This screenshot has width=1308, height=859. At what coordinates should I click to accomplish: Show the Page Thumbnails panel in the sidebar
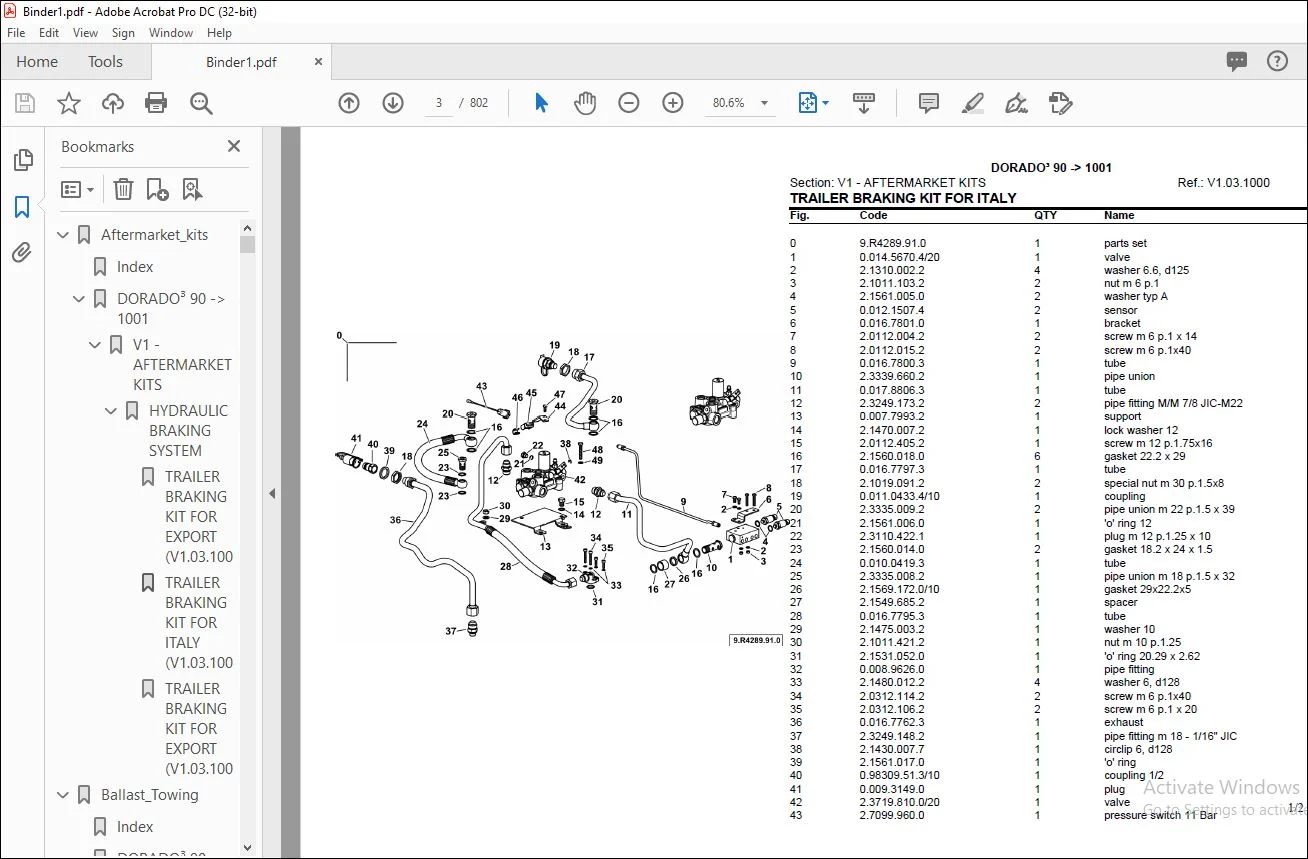pyautogui.click(x=22, y=160)
